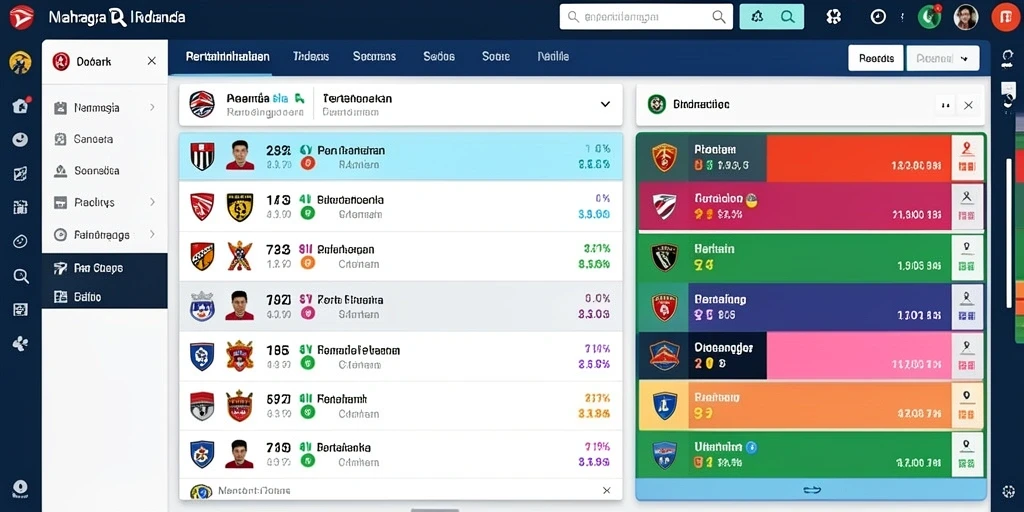Open the home icon in left rail
Image resolution: width=1024 pixels, height=512 pixels.
pos(20,105)
